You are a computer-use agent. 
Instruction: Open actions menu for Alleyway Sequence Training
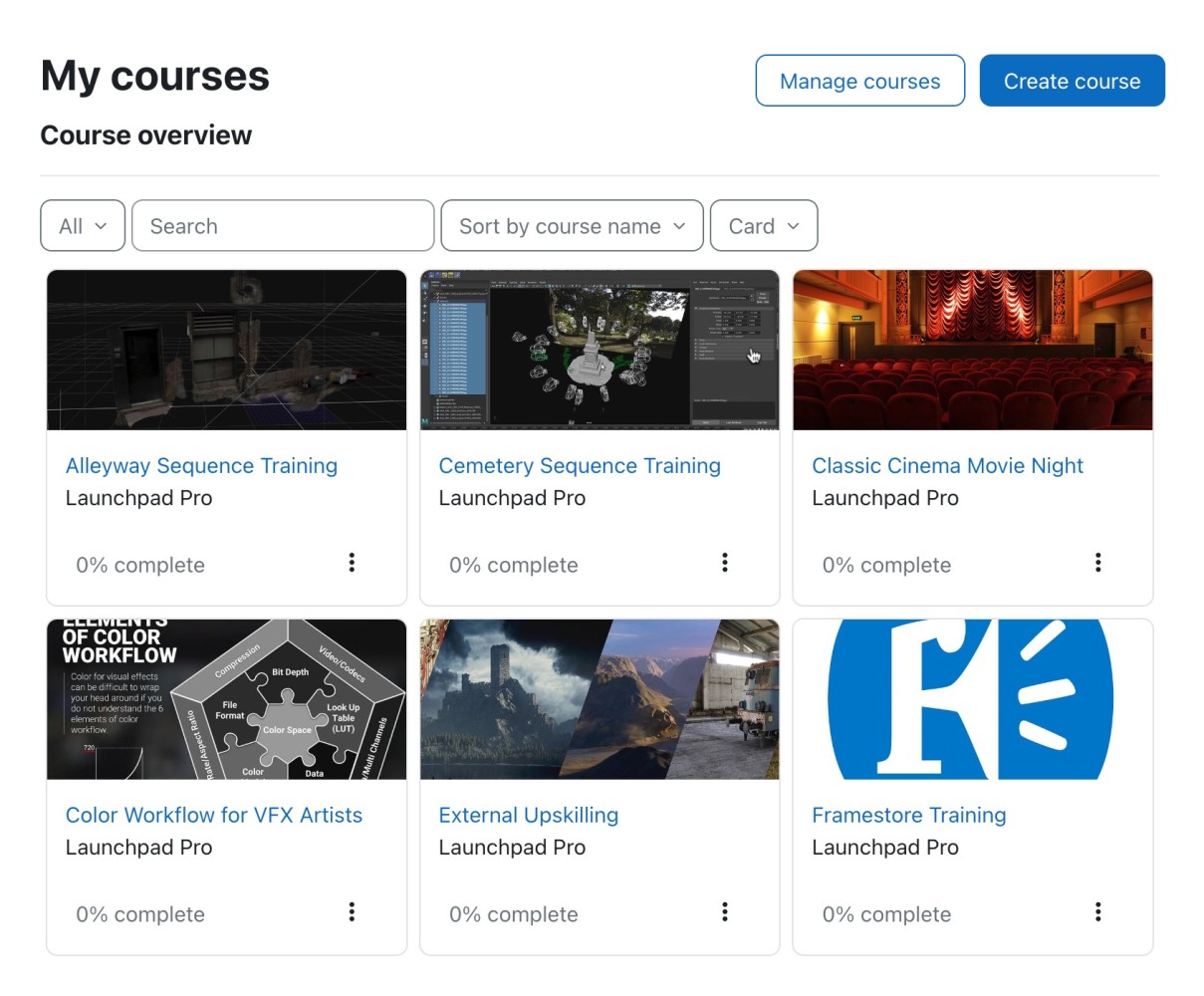352,563
